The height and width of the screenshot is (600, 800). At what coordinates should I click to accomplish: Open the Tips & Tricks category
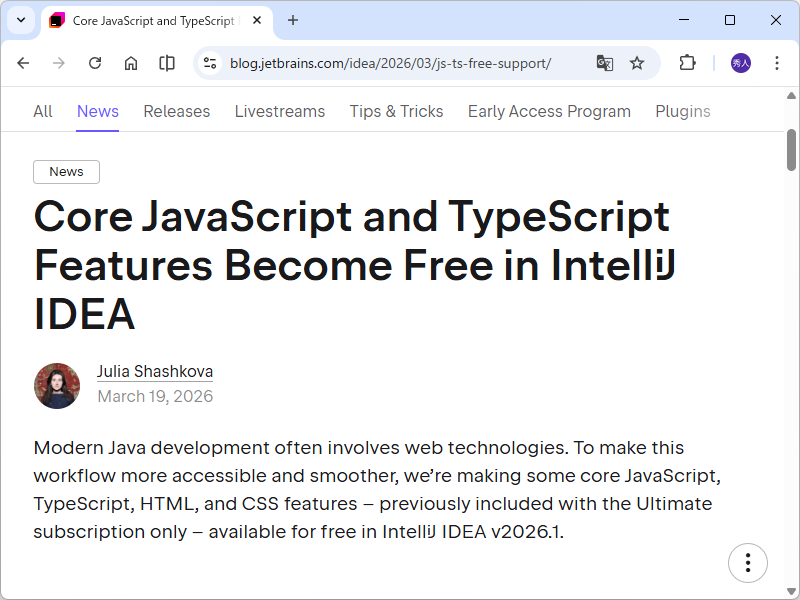click(x=396, y=111)
